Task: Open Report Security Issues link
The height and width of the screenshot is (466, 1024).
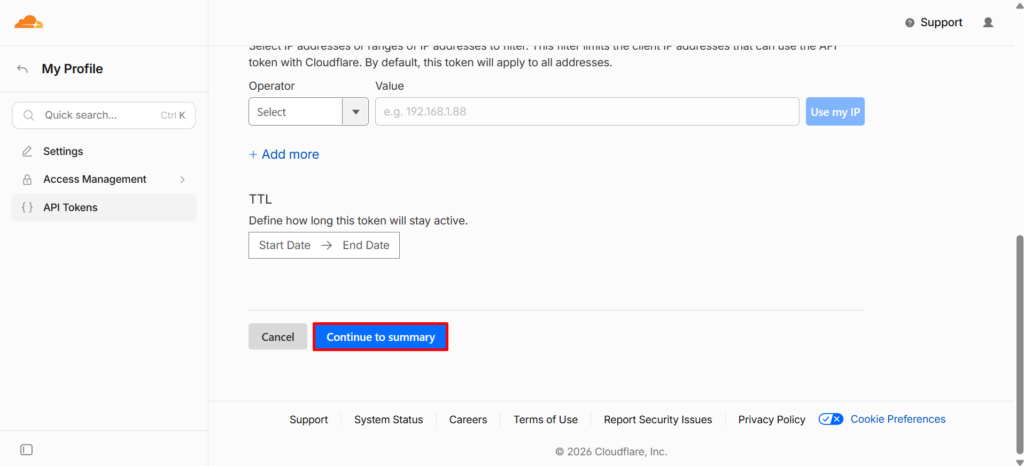Action: [658, 420]
